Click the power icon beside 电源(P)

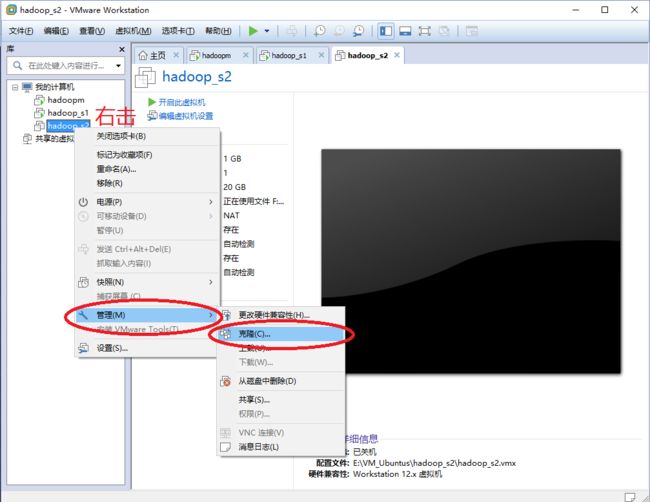(84, 202)
